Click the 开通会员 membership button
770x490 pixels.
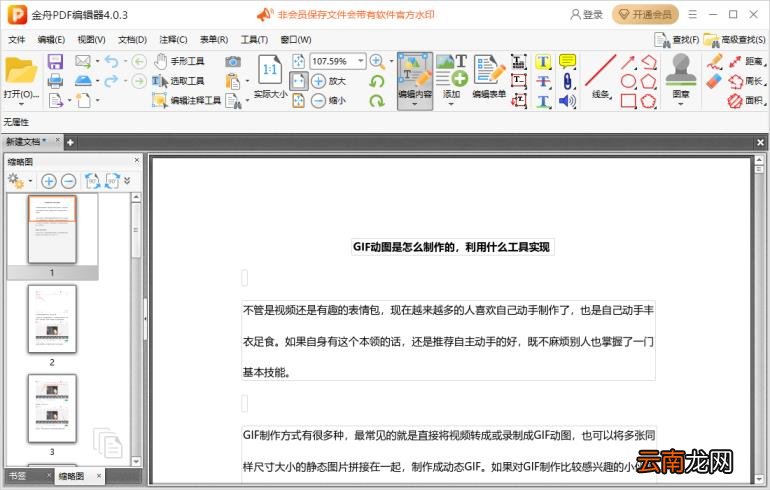(x=645, y=15)
